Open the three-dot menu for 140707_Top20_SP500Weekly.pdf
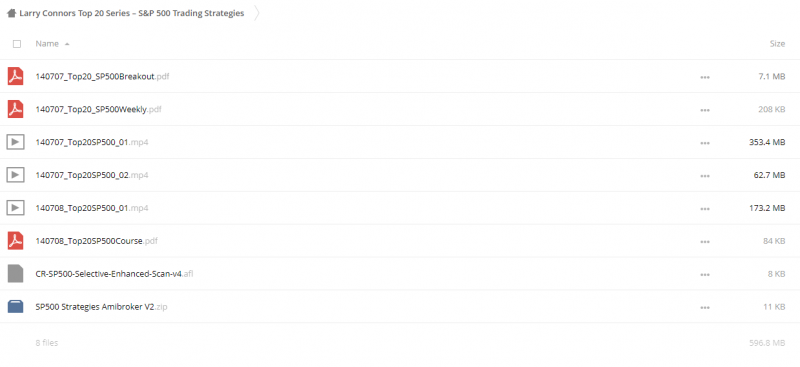 705,110
